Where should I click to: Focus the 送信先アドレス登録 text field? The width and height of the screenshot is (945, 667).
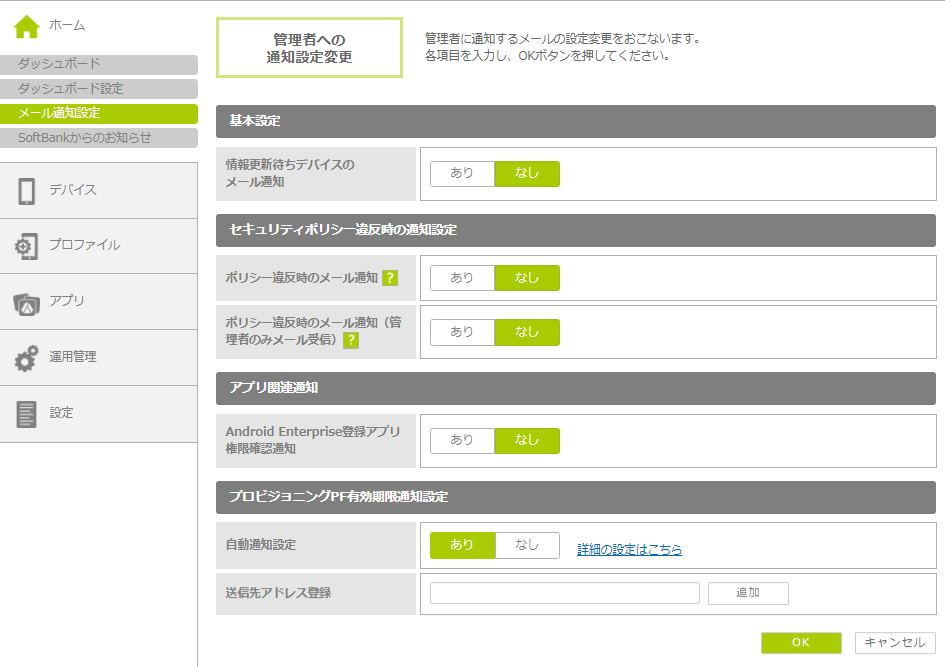[564, 593]
